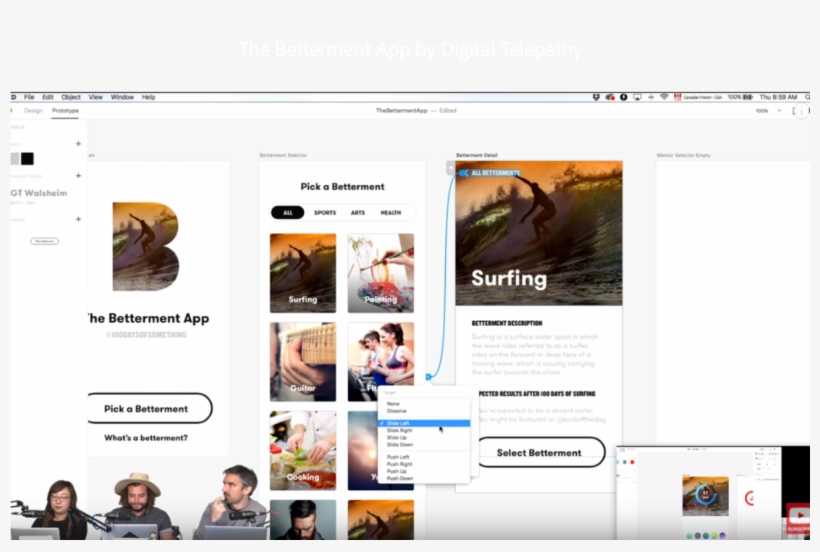The height and width of the screenshot is (552, 820).
Task: Select Slide Up transition option
Action: click(424, 438)
